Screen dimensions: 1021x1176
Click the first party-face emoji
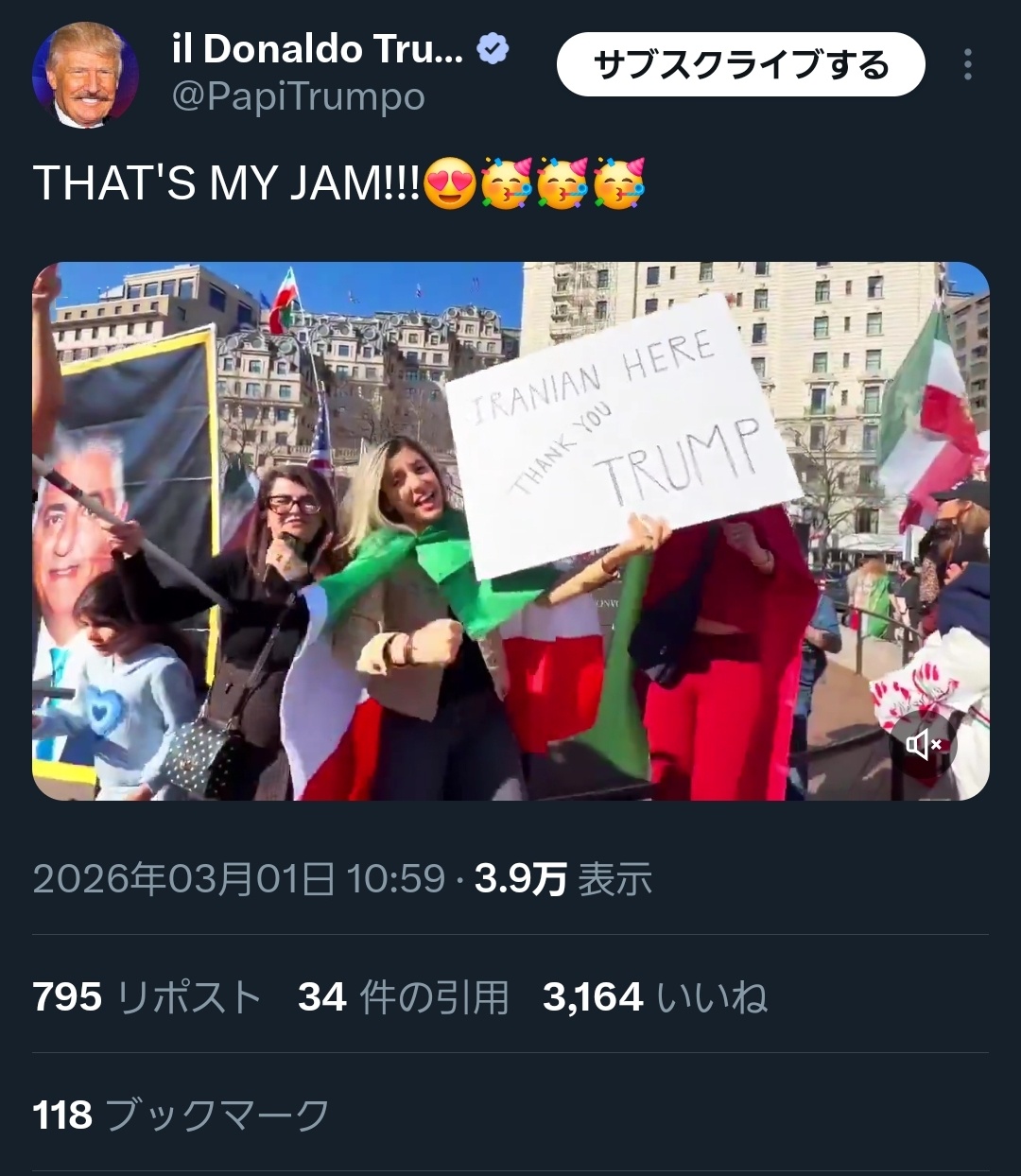coord(507,182)
